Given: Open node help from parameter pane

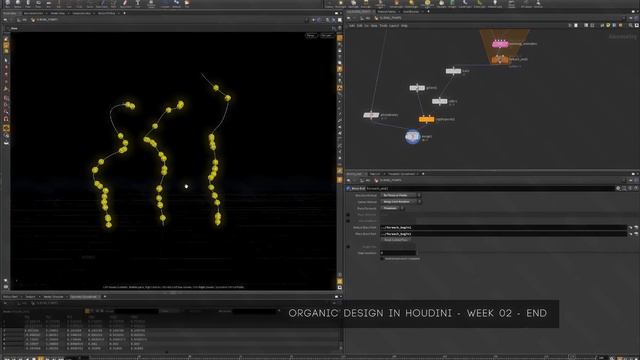Looking at the screenshot, I should pyautogui.click(x=636, y=188).
